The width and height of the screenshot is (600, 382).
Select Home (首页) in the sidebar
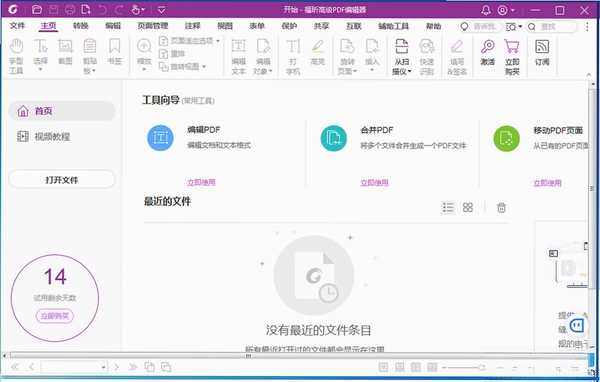coord(62,111)
